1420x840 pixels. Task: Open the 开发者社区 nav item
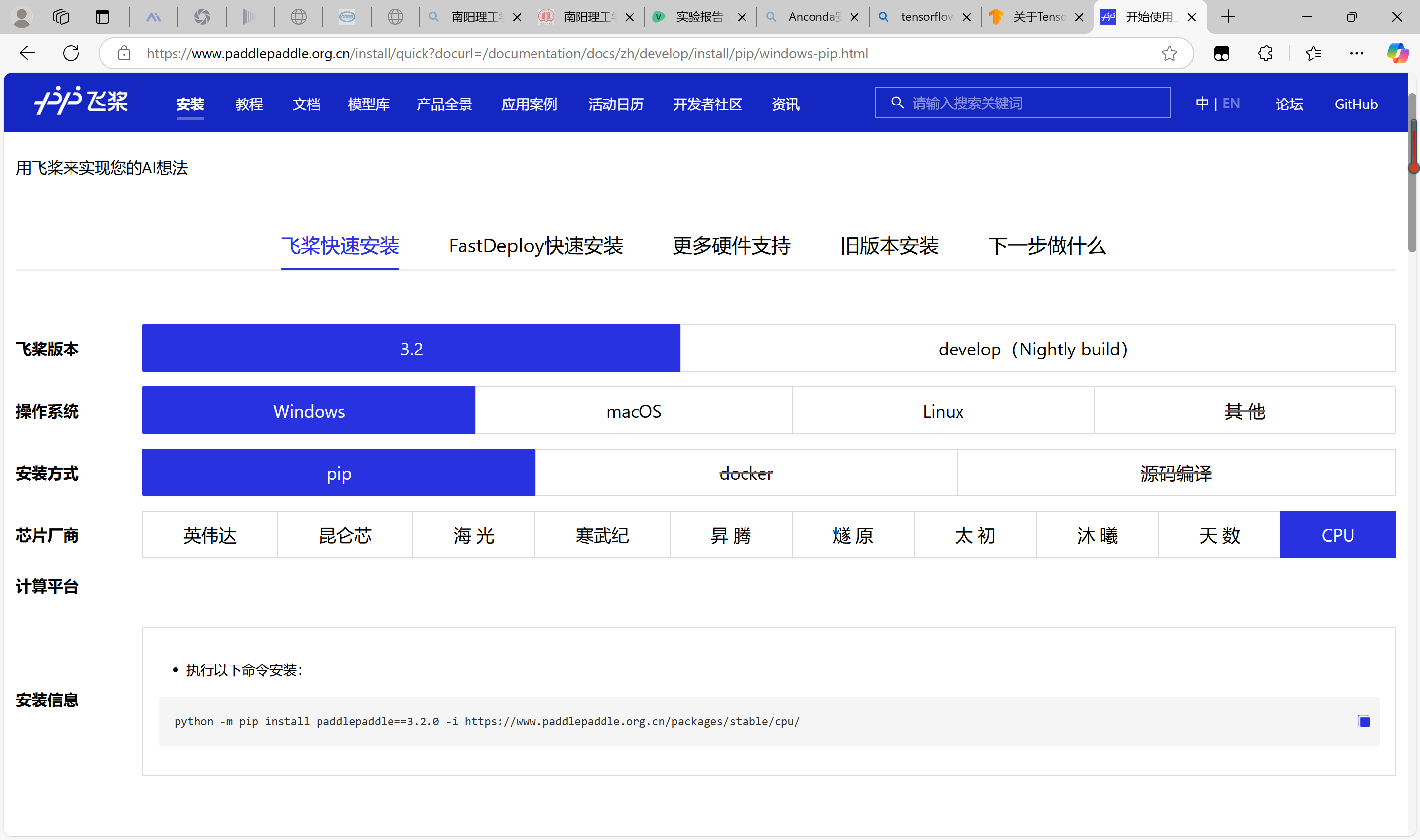point(708,104)
